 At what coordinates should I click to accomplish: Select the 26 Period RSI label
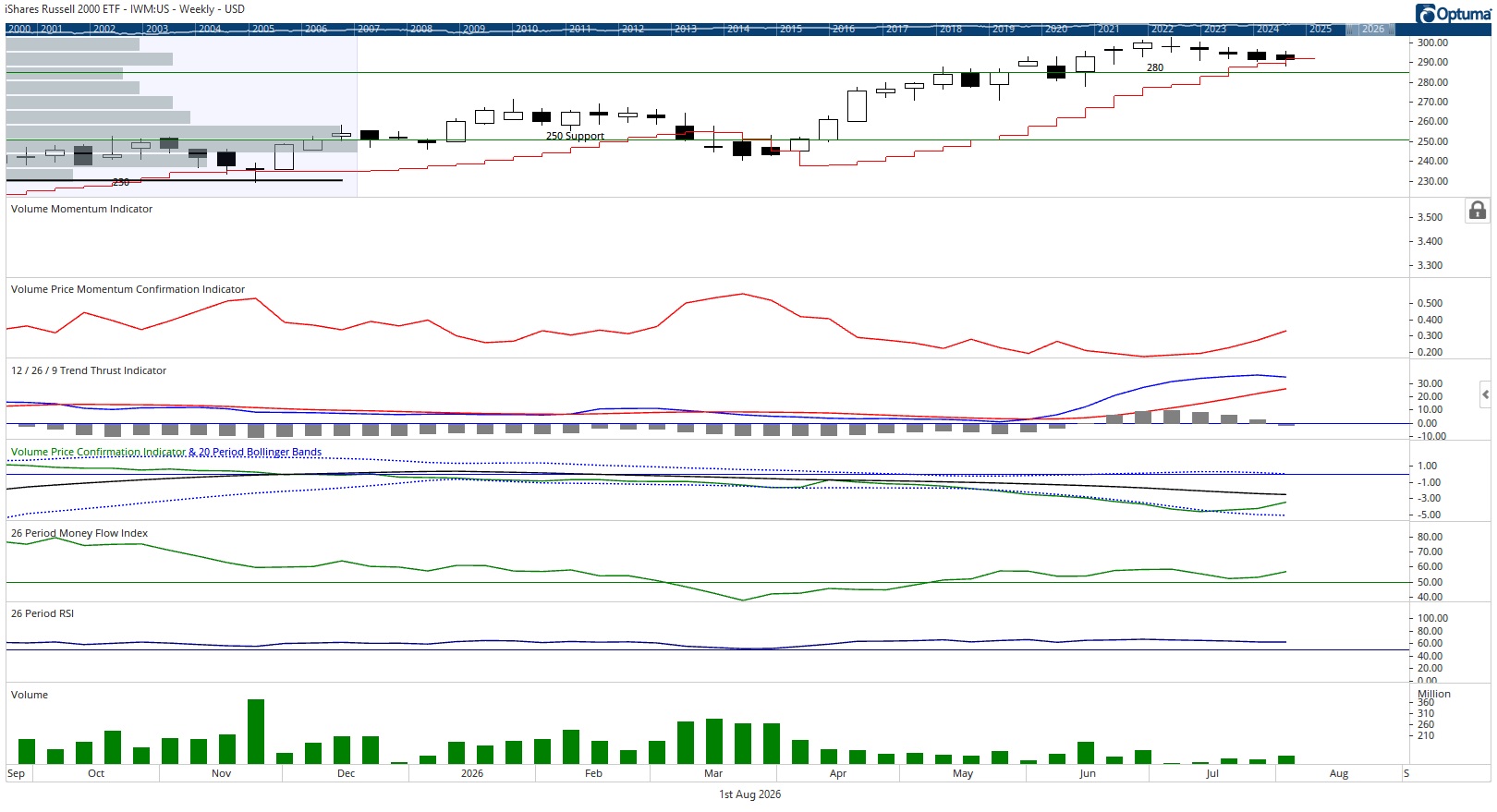[x=43, y=613]
